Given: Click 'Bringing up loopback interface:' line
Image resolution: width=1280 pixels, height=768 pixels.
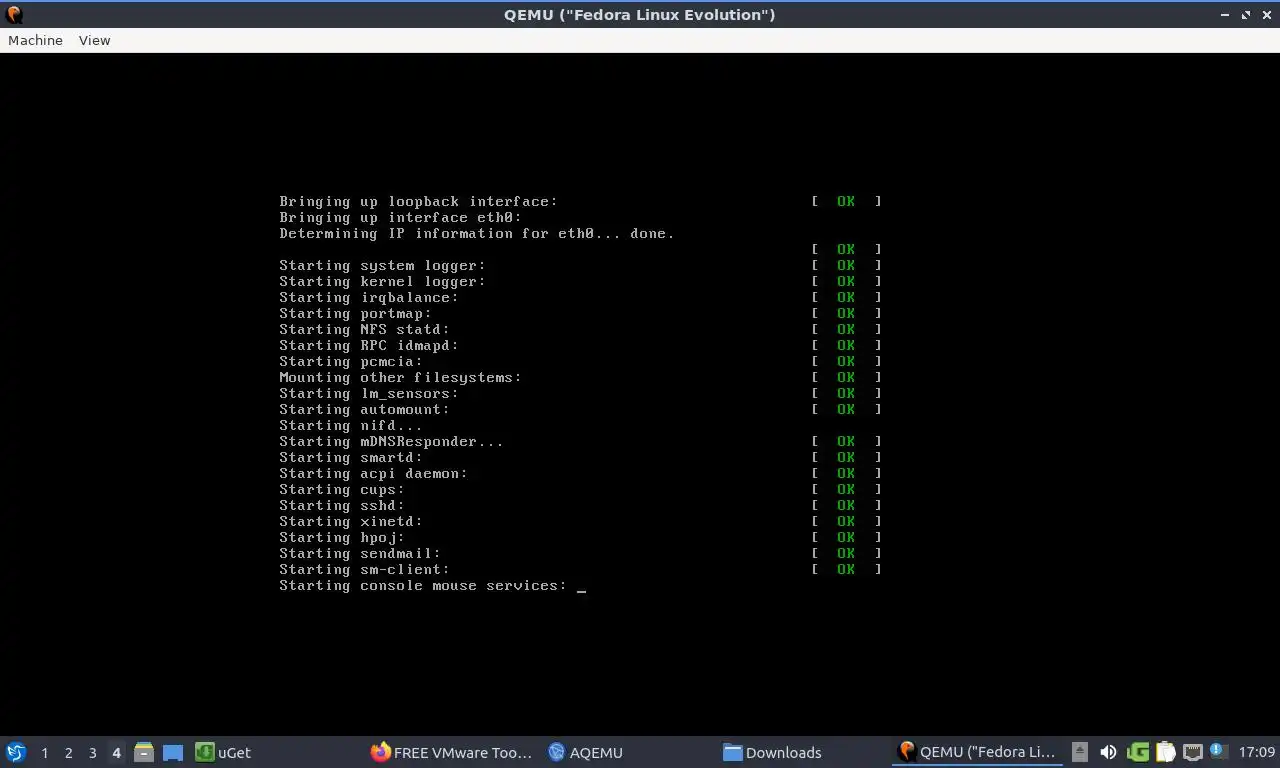Looking at the screenshot, I should (418, 201).
